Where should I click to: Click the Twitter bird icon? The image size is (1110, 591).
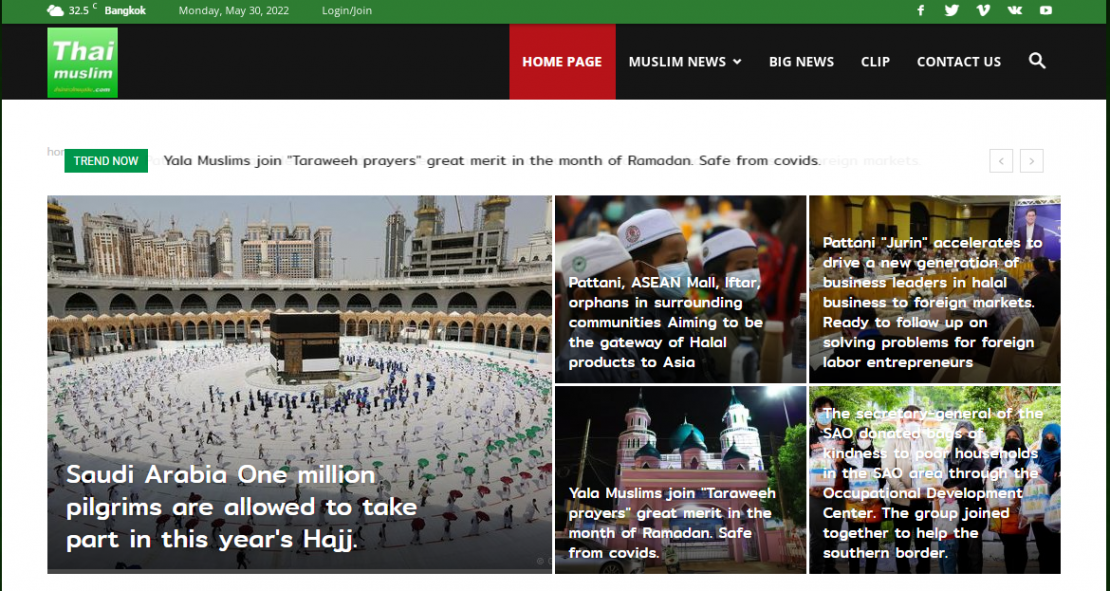click(951, 10)
